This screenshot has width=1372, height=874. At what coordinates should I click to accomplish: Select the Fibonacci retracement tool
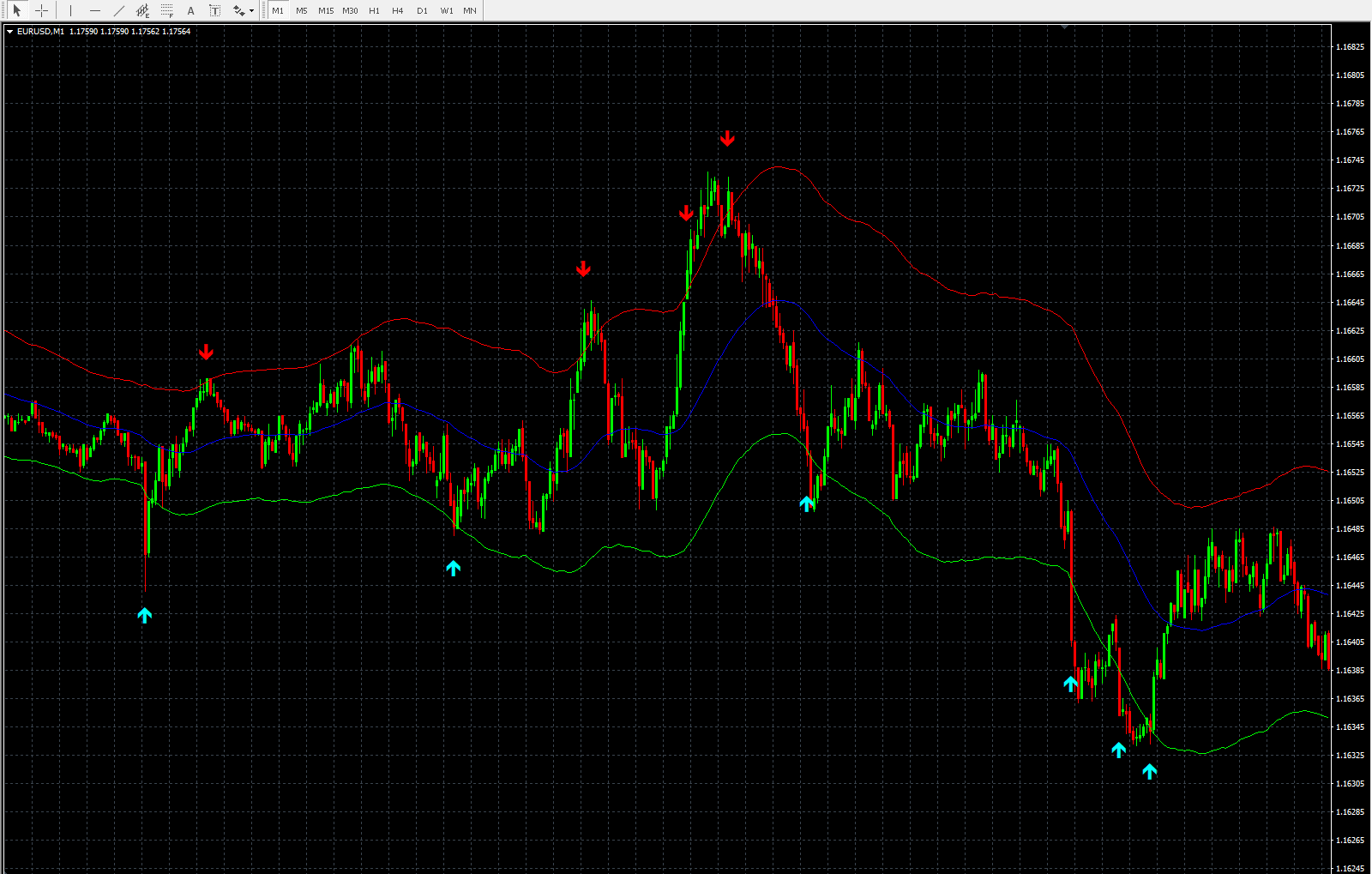(167, 11)
